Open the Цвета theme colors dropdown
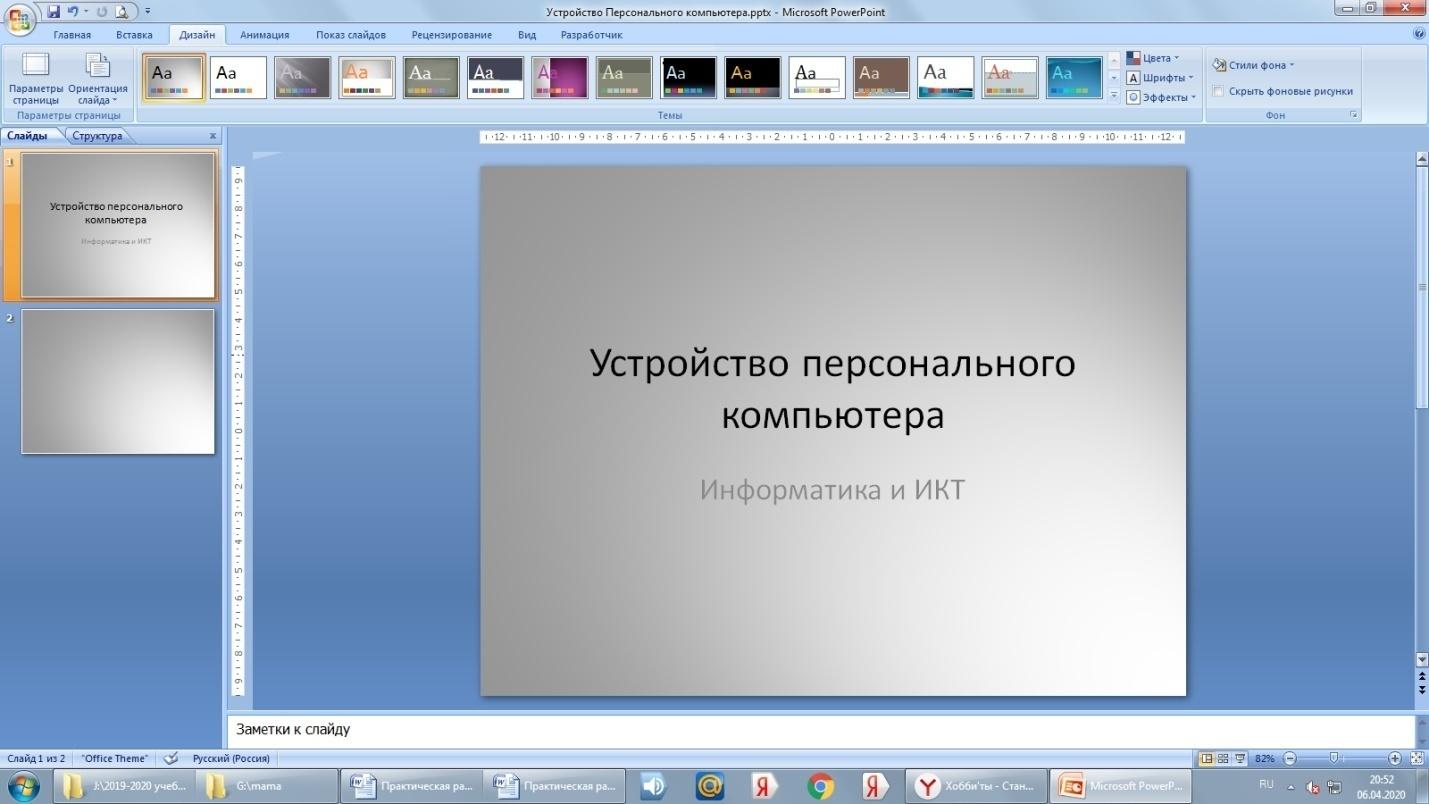 coord(1153,58)
